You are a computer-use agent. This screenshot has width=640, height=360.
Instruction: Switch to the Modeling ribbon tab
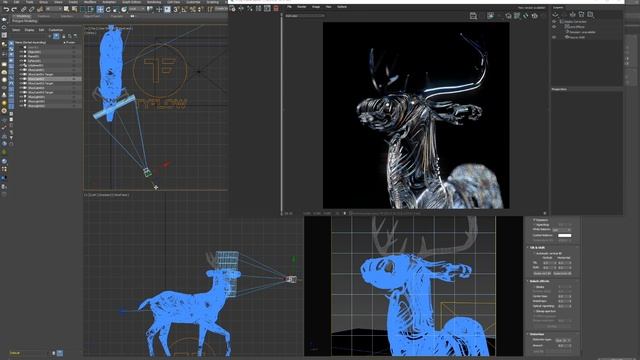click(x=22, y=16)
